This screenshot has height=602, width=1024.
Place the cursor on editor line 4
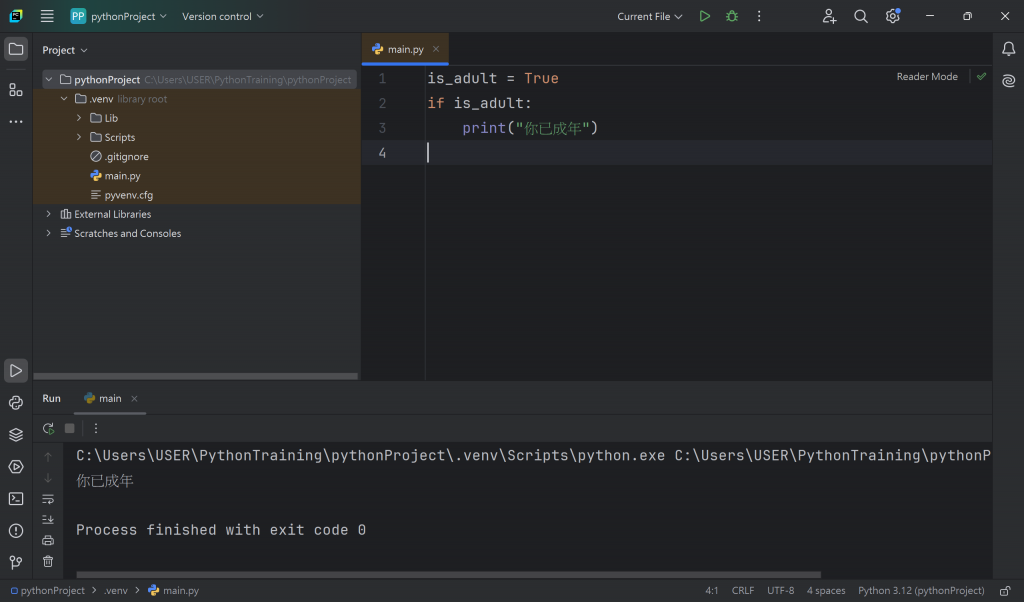click(677, 153)
